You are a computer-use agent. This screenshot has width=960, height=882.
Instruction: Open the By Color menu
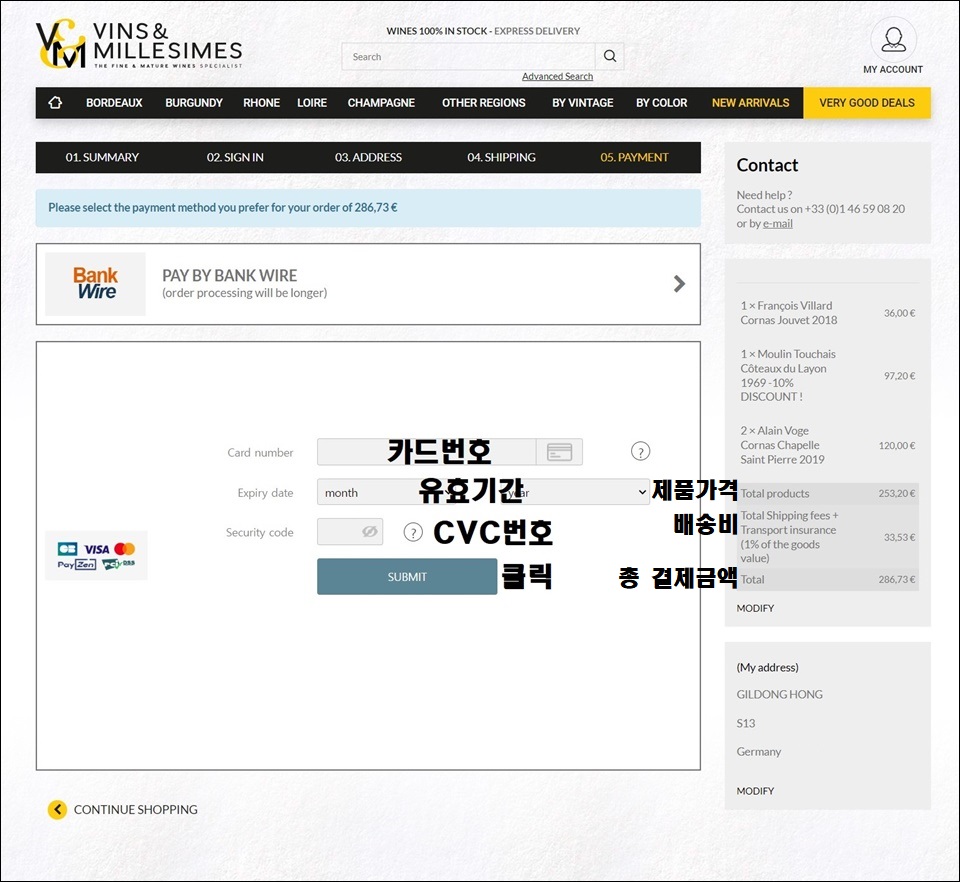(662, 103)
